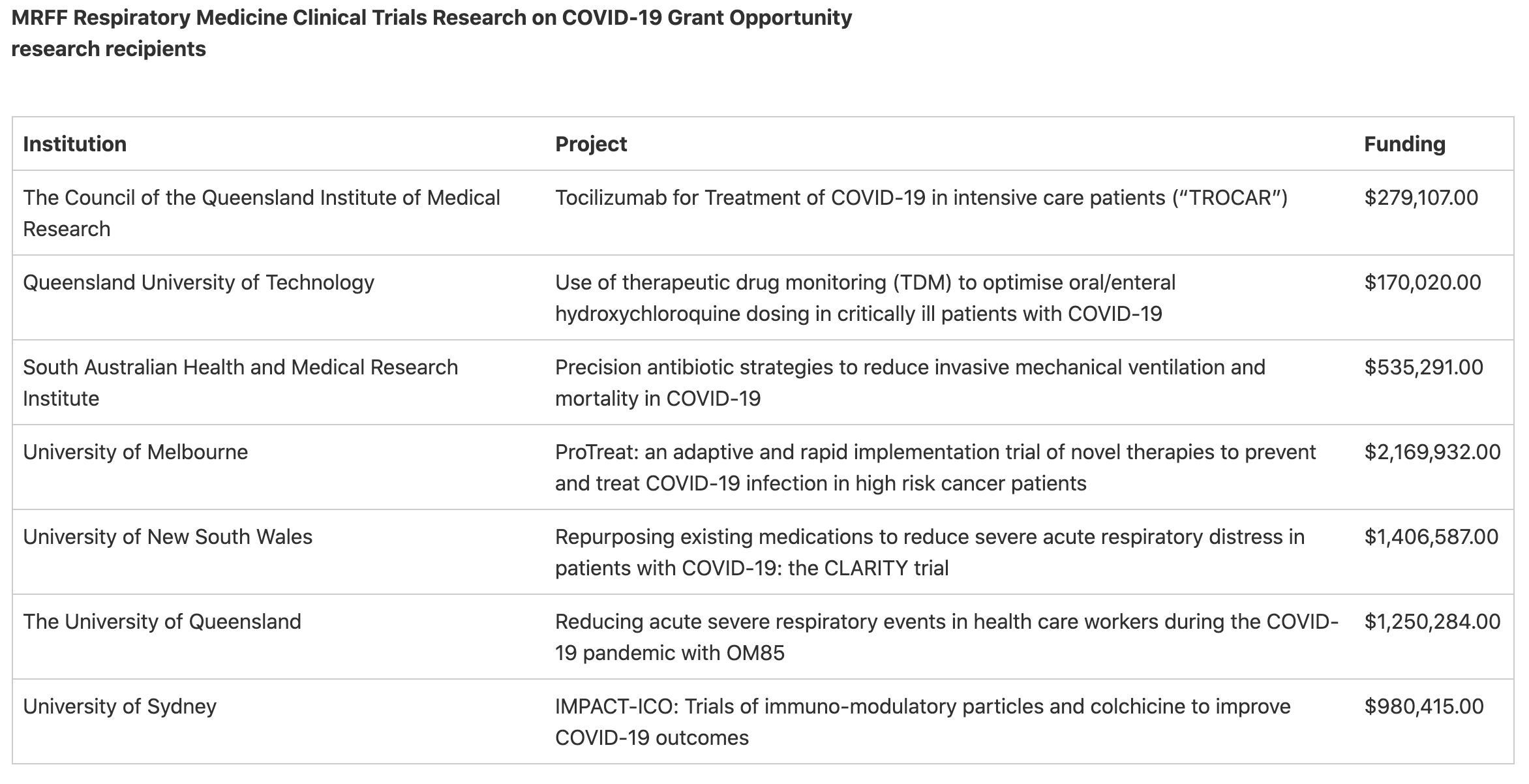Image resolution: width=1529 pixels, height=784 pixels.
Task: Select the Tocilizumab TROCAR project text
Action: coord(921,198)
